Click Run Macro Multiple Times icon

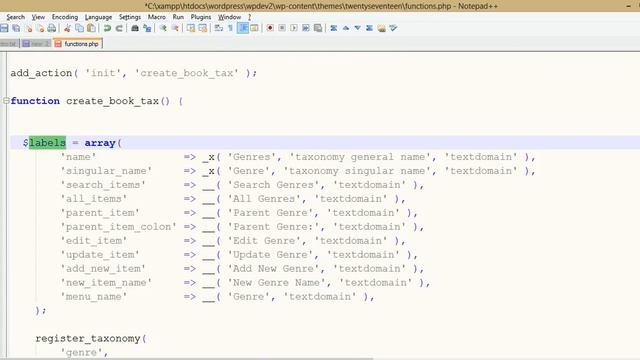click(x=306, y=28)
